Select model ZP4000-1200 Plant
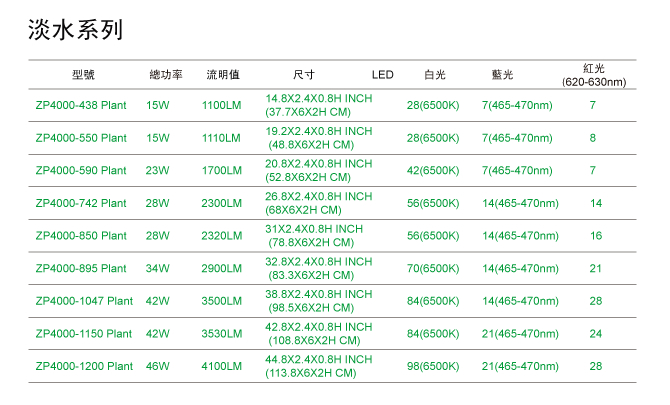Screen dimensions: 670x405 click(84, 366)
